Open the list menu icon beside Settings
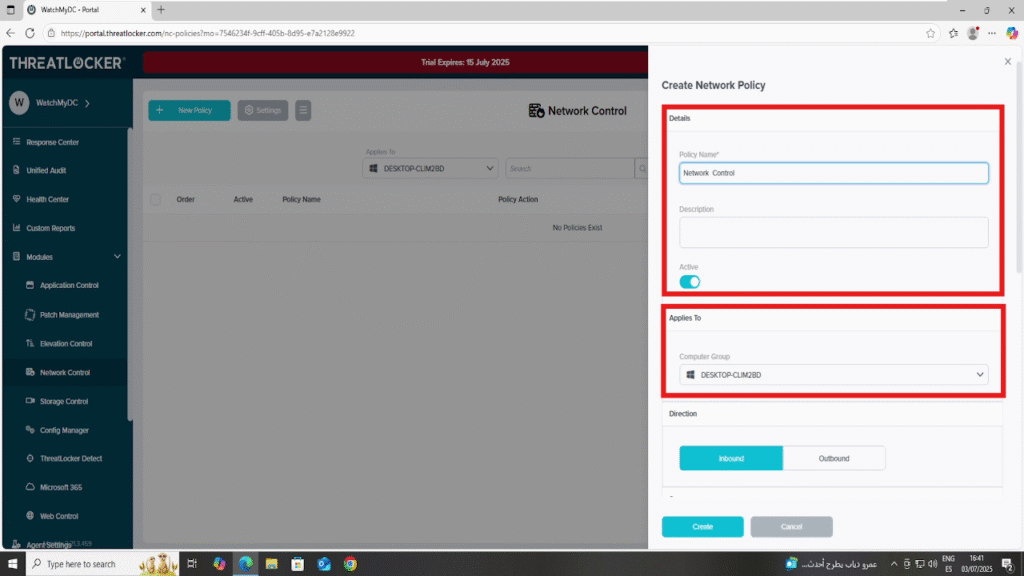Screen dimensions: 1024x576 (x=303, y=110)
